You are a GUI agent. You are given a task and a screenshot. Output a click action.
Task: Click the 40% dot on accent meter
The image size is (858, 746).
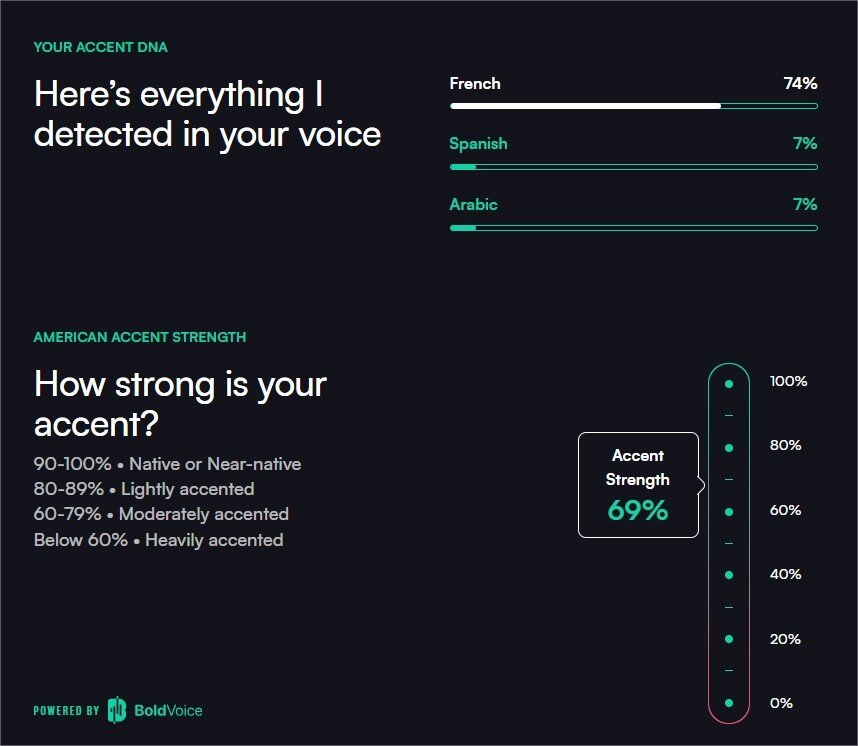[729, 575]
